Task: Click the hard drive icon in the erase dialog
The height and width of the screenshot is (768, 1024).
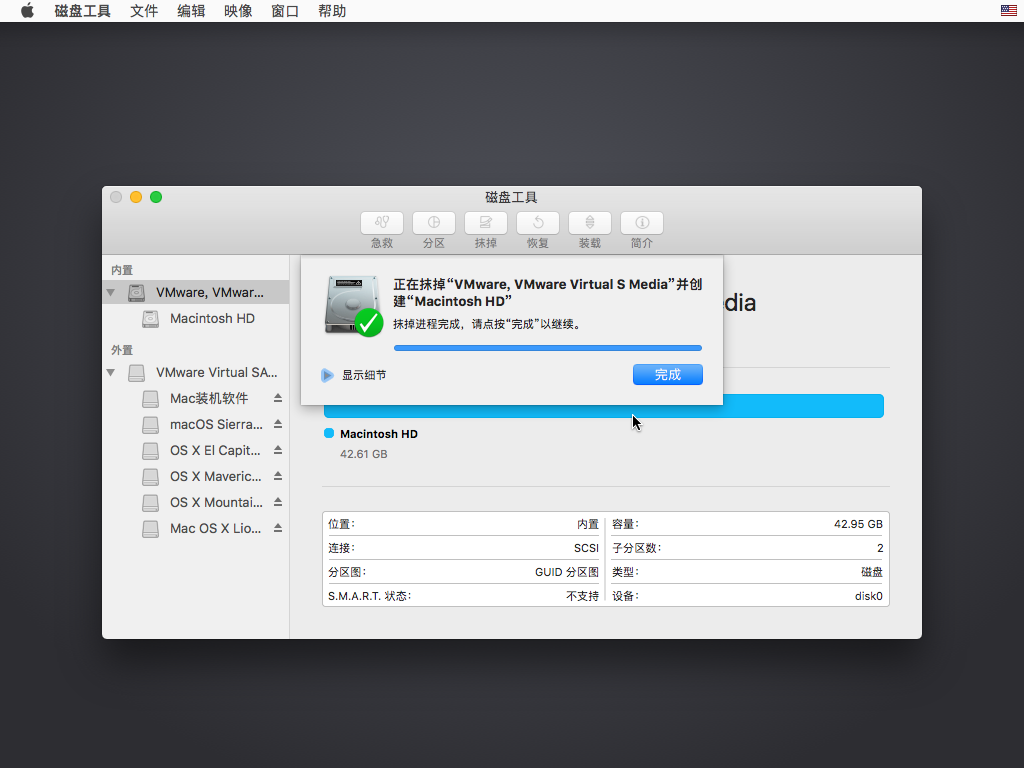Action: coord(353,306)
